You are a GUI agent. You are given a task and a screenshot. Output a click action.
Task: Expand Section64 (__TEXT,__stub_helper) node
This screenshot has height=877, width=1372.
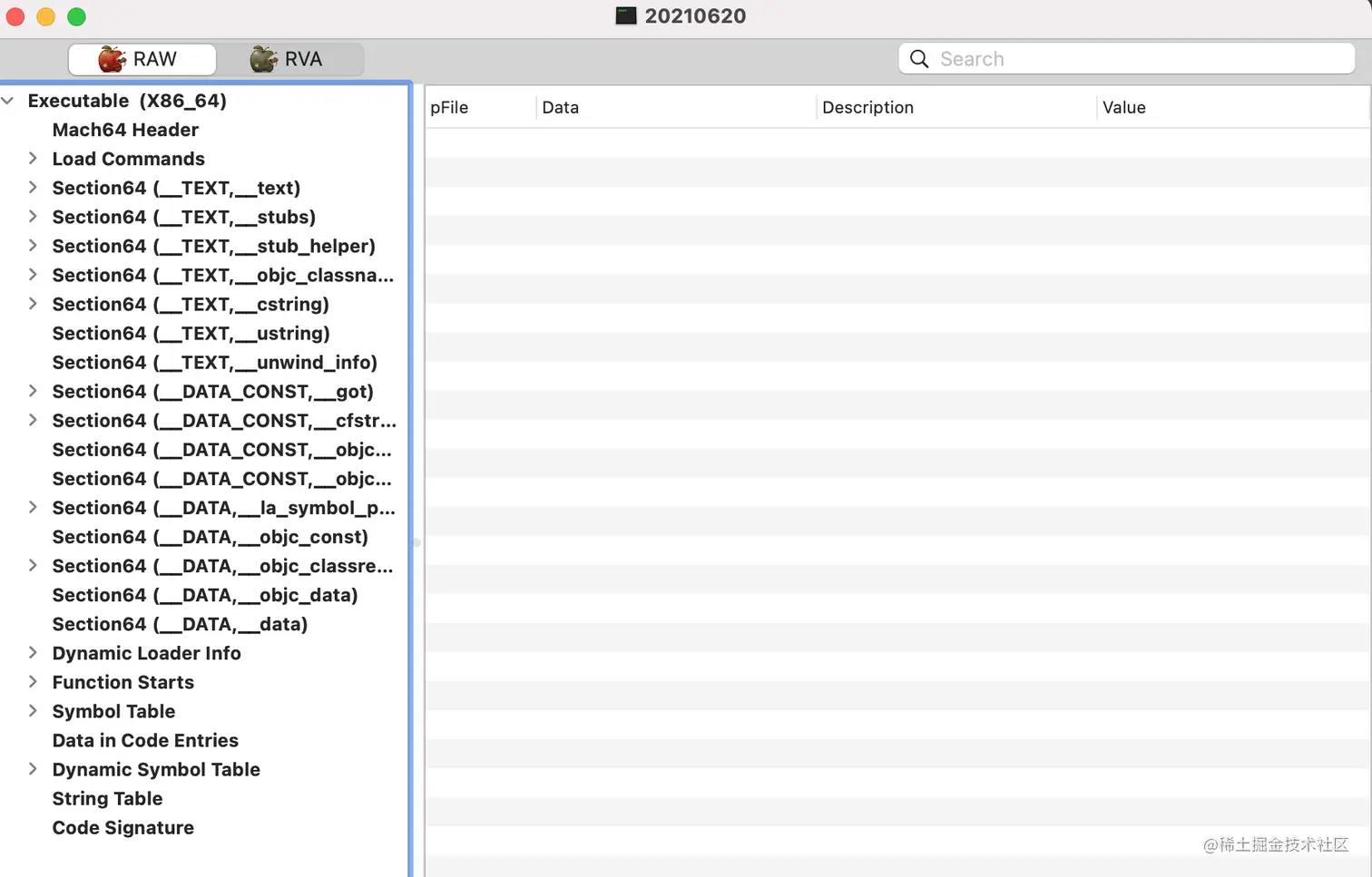click(x=33, y=245)
